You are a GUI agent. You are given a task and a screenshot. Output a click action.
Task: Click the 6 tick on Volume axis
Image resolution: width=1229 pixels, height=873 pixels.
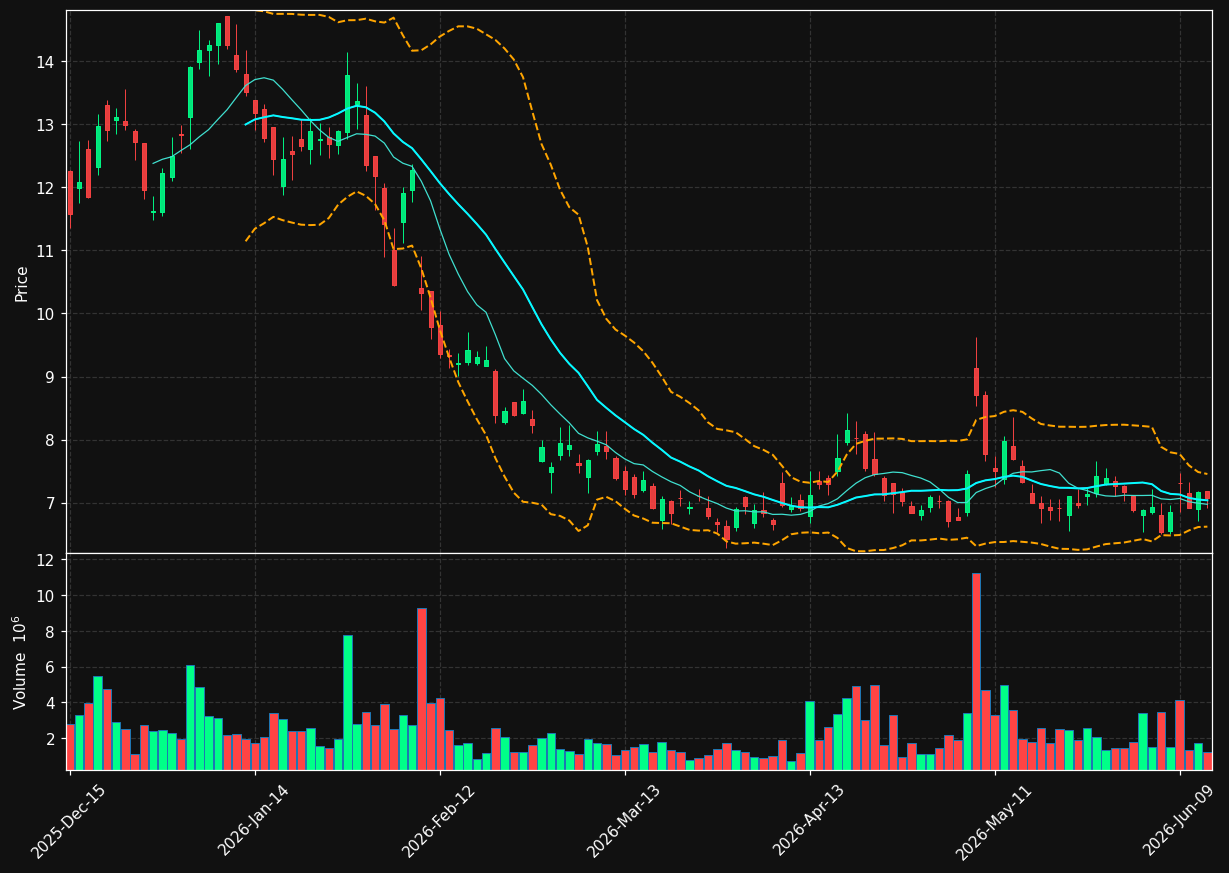[52, 667]
